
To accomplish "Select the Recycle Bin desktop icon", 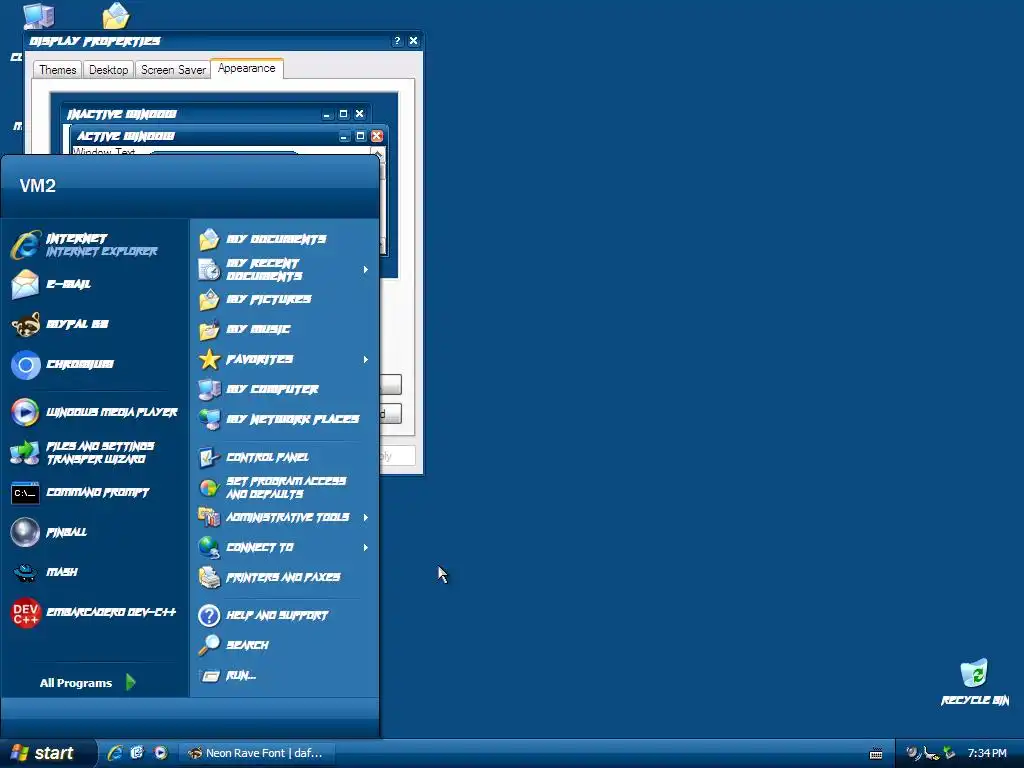I will tap(974, 682).
